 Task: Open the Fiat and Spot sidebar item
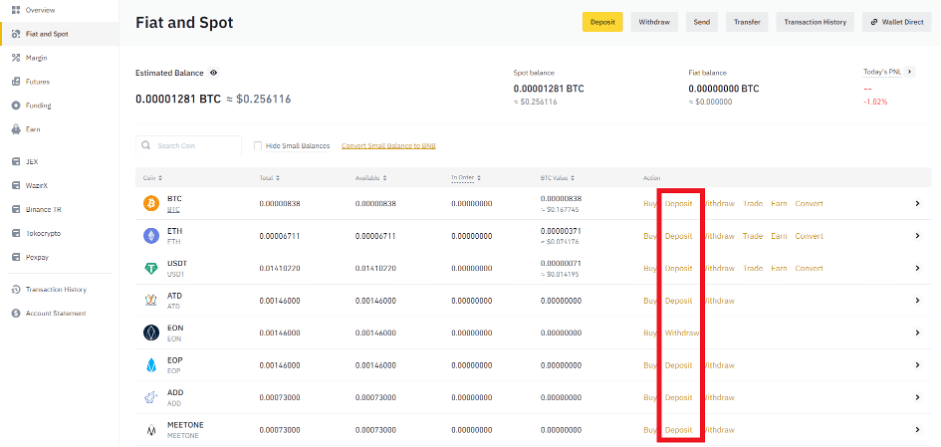60,34
